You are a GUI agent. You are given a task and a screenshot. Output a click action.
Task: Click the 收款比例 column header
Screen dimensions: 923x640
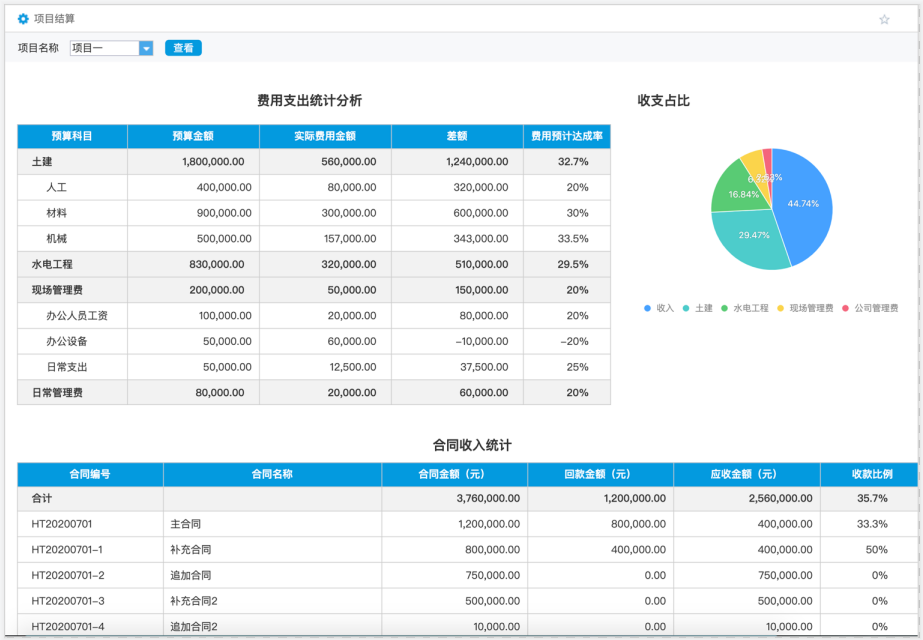coord(868,474)
